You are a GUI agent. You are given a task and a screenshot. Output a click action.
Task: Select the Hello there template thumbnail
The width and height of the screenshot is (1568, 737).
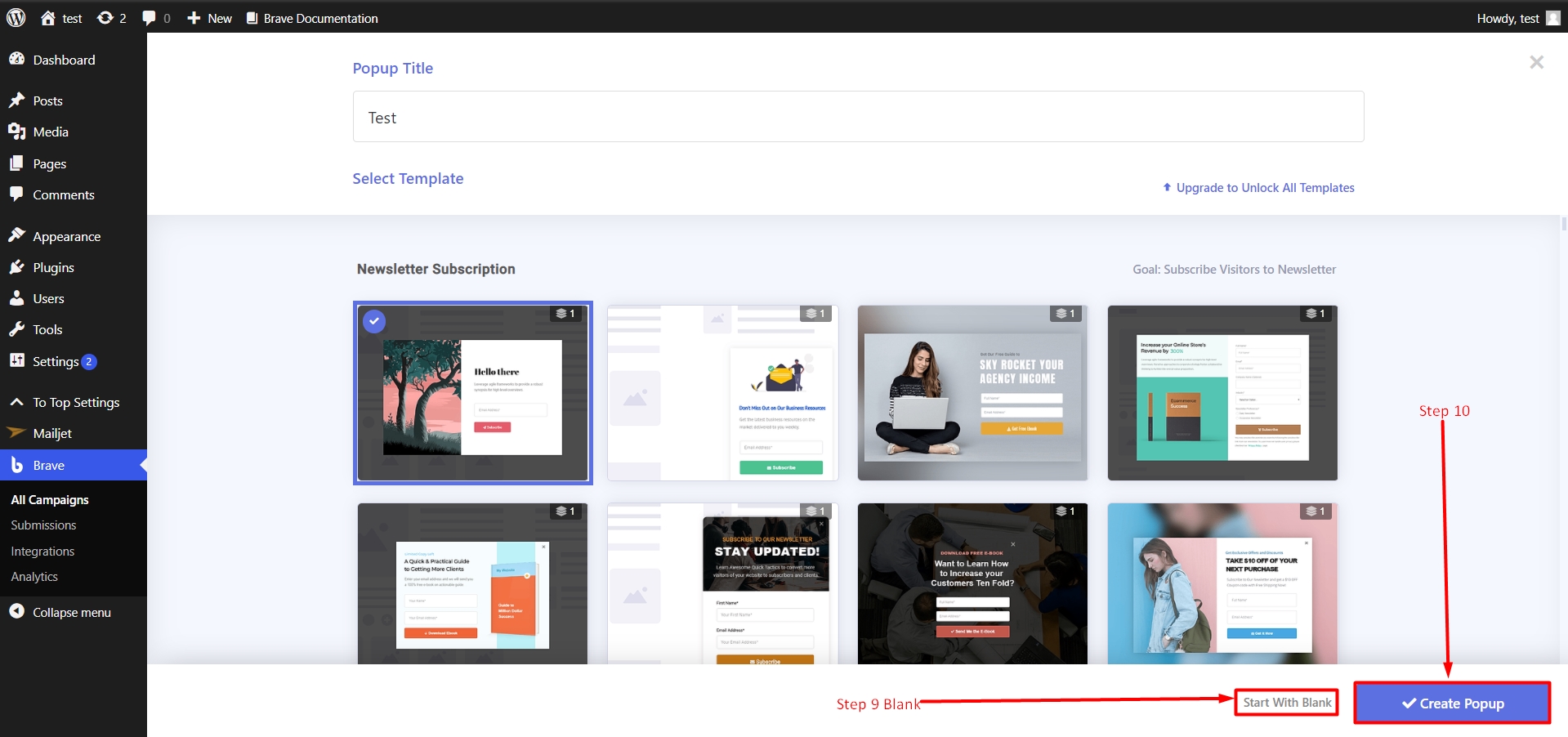pyautogui.click(x=472, y=393)
